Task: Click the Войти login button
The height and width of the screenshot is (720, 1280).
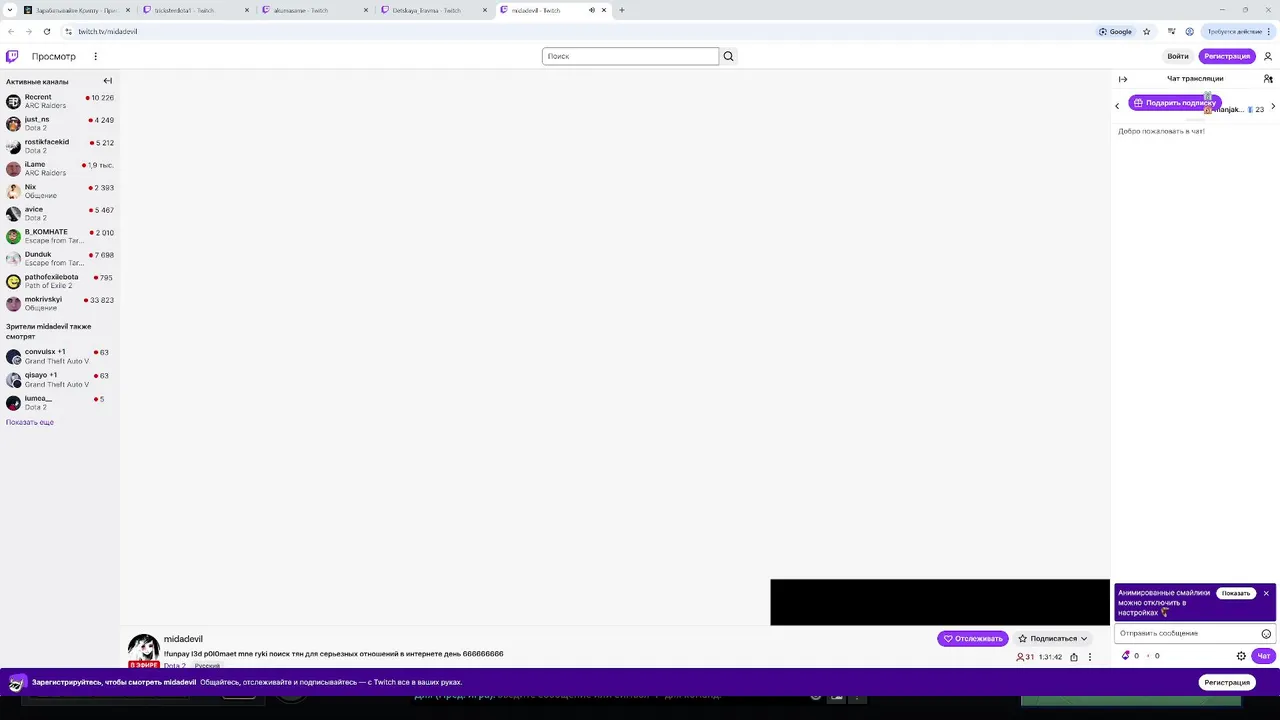Action: click(1178, 56)
